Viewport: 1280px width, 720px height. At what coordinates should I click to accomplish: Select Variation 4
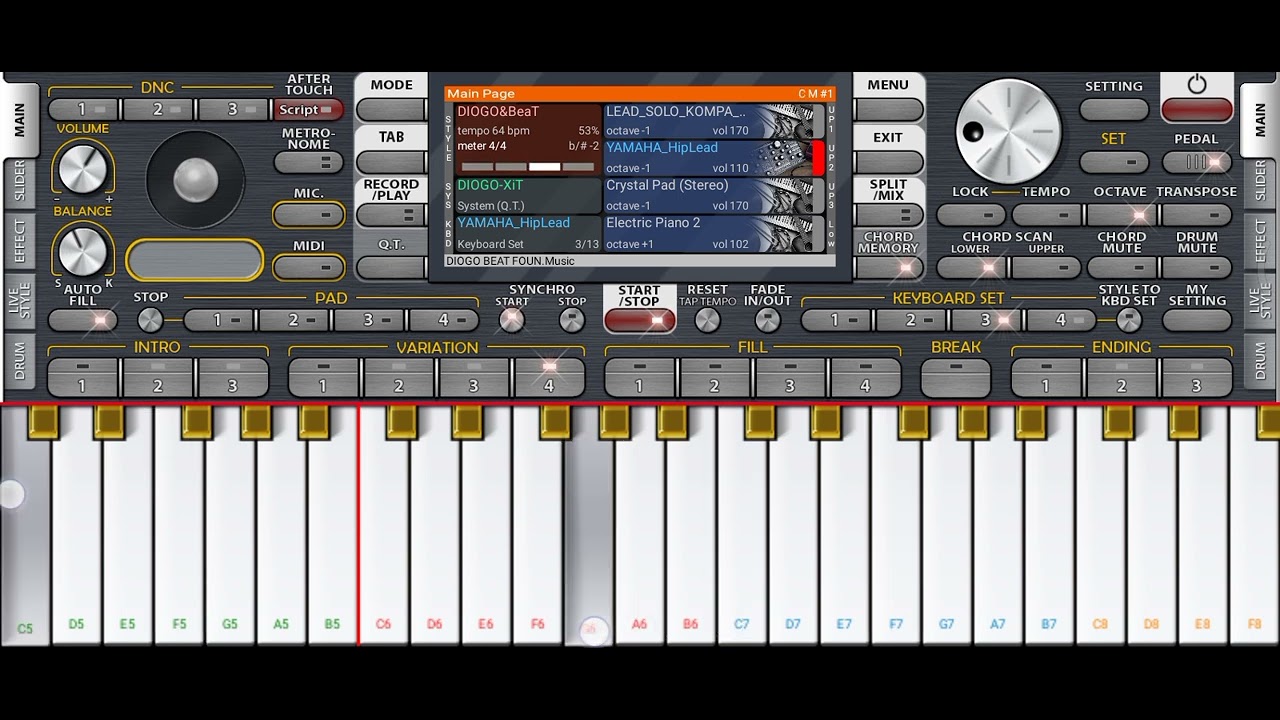coord(549,378)
